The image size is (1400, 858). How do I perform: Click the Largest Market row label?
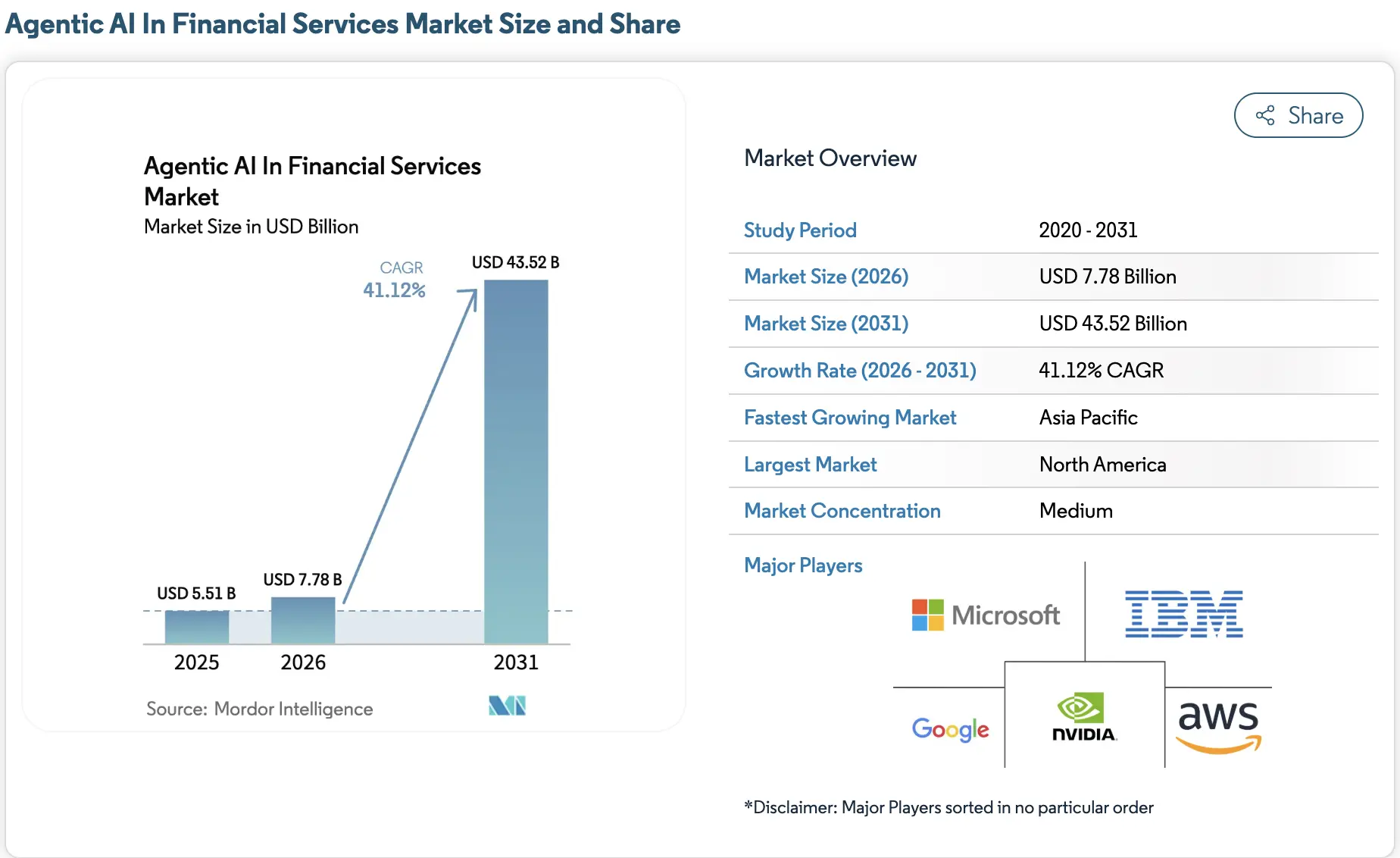(x=810, y=464)
